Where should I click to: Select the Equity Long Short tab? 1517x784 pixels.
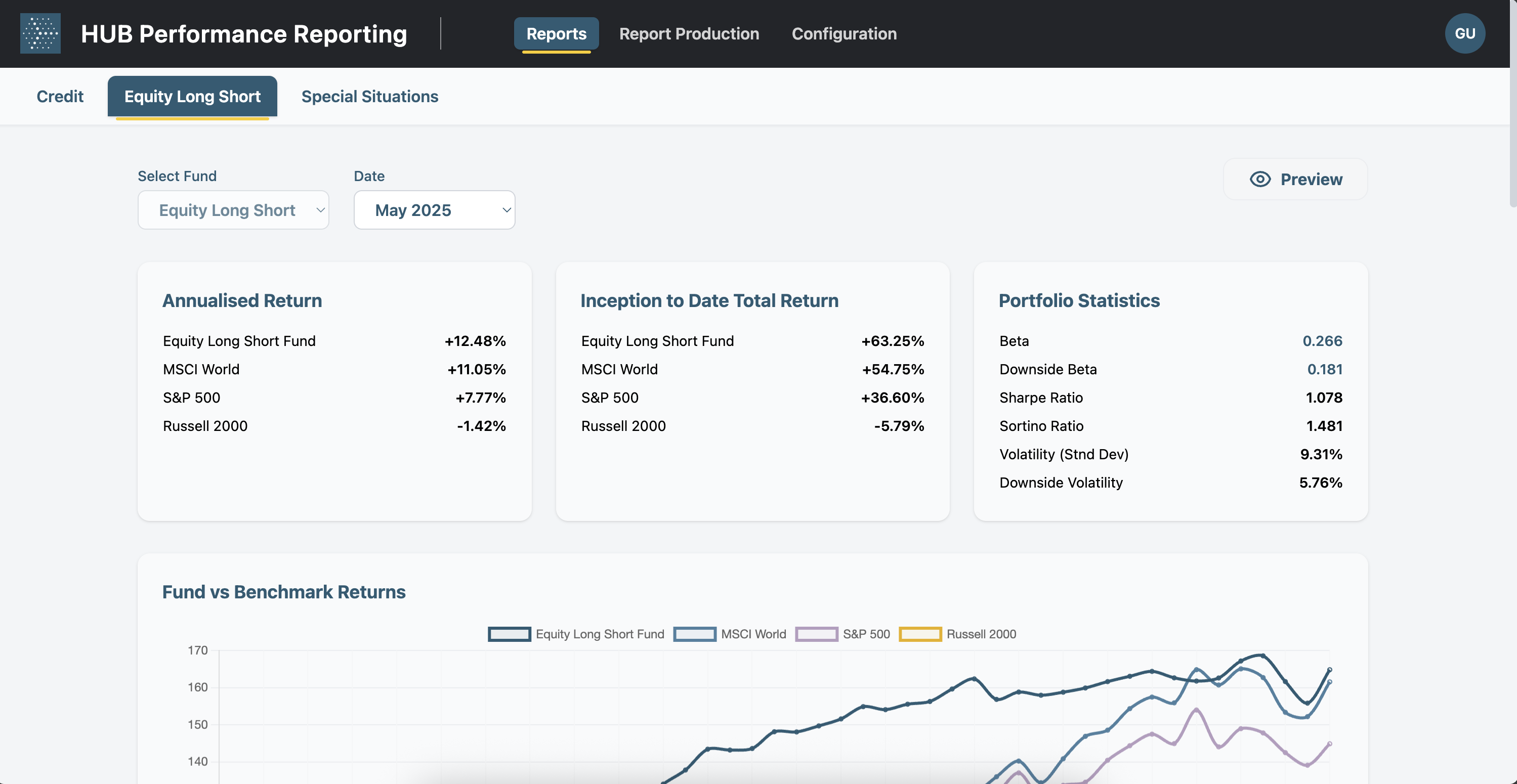[x=192, y=97]
